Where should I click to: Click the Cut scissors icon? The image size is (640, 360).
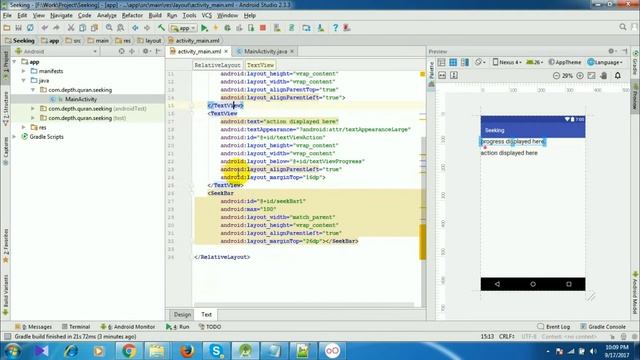pos(71,28)
